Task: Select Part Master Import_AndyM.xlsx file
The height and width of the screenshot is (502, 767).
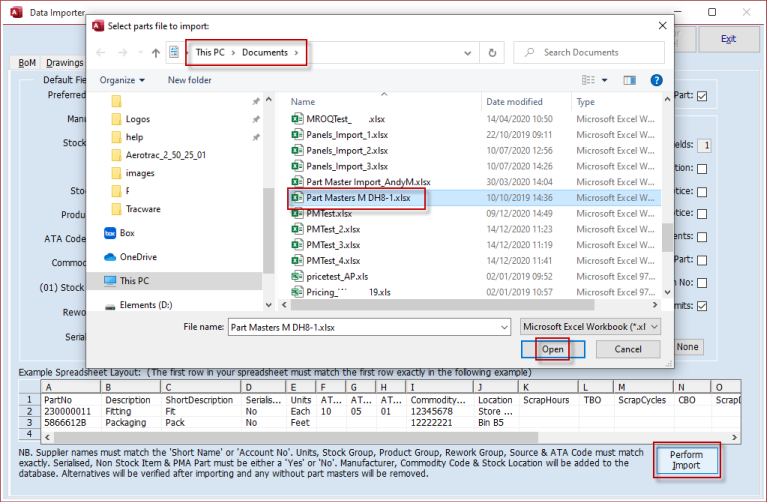Action: pyautogui.click(x=368, y=182)
